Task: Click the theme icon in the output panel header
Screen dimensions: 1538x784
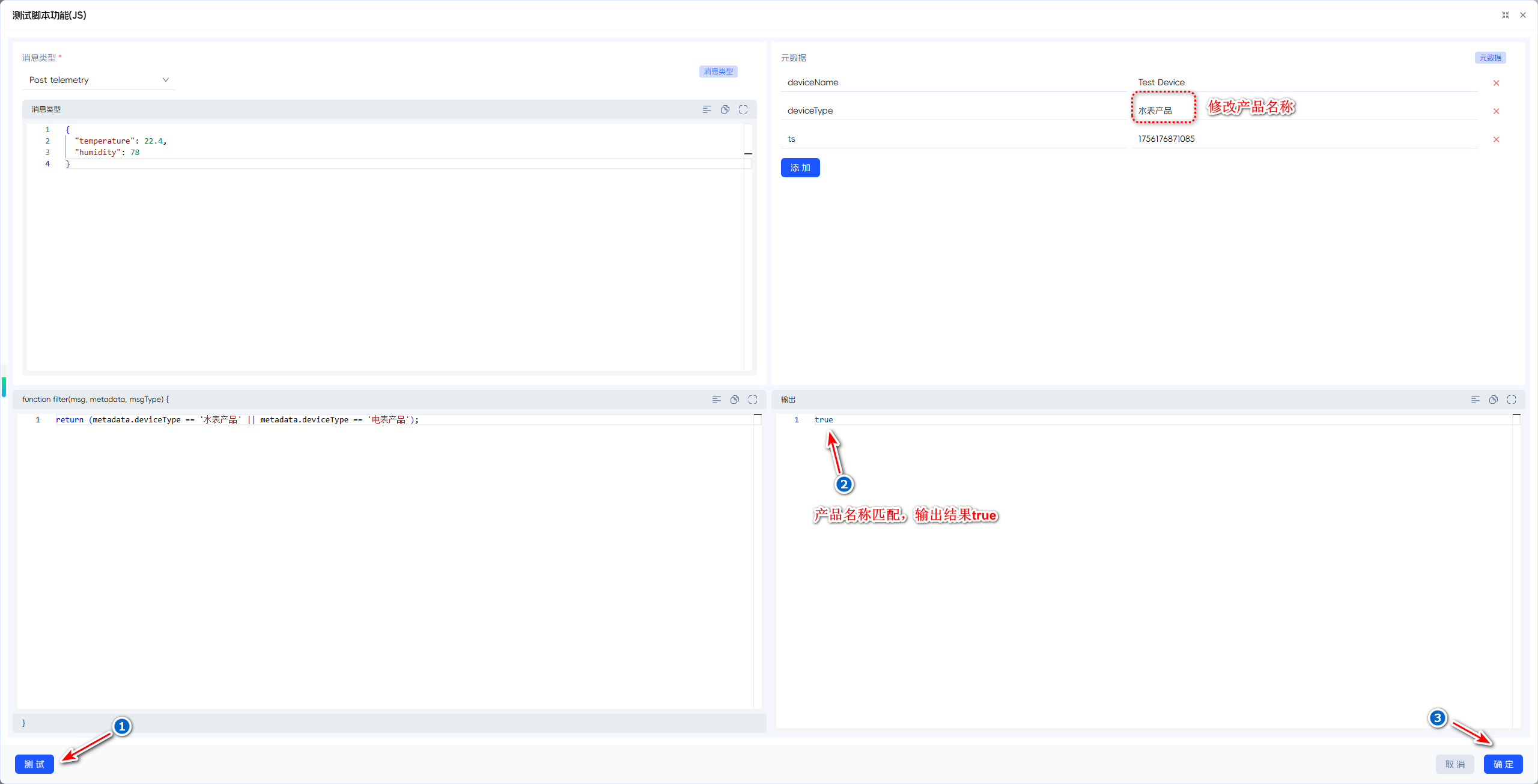Action: 1494,400
